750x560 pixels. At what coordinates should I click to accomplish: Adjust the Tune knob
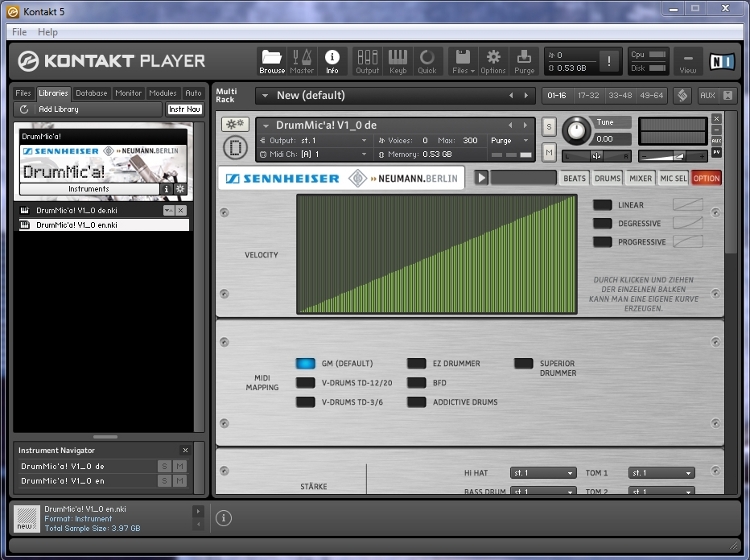point(576,131)
